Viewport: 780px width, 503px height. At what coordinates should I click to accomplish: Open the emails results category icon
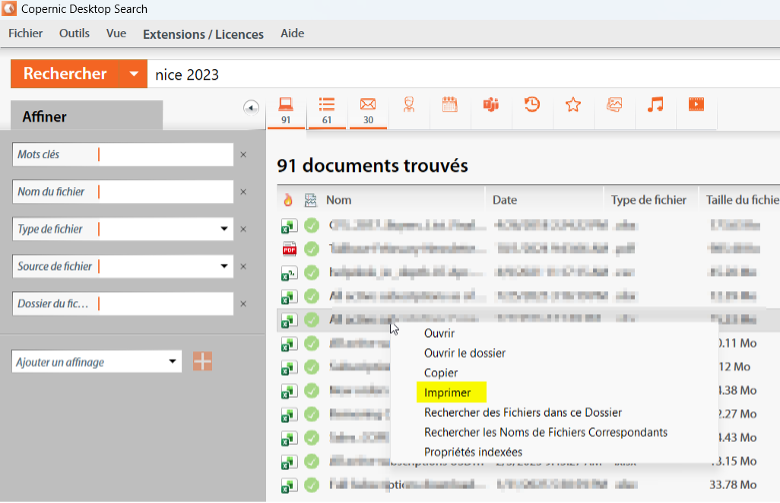[368, 105]
